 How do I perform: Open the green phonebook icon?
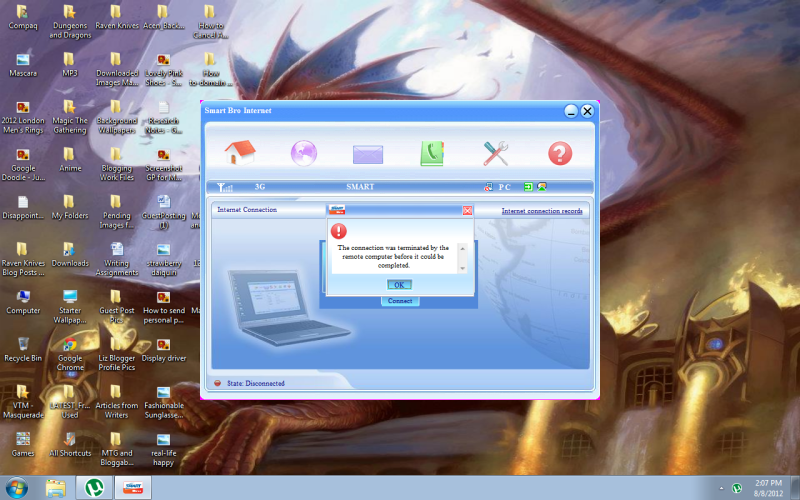pyautogui.click(x=432, y=153)
